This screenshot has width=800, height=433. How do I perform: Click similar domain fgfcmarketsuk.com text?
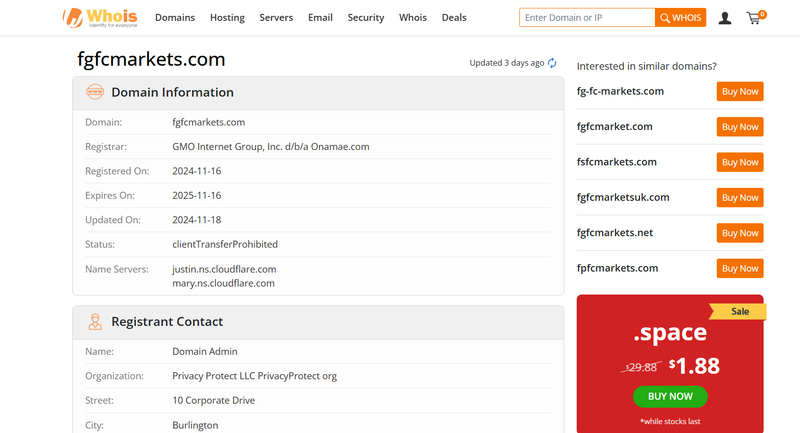coord(623,197)
